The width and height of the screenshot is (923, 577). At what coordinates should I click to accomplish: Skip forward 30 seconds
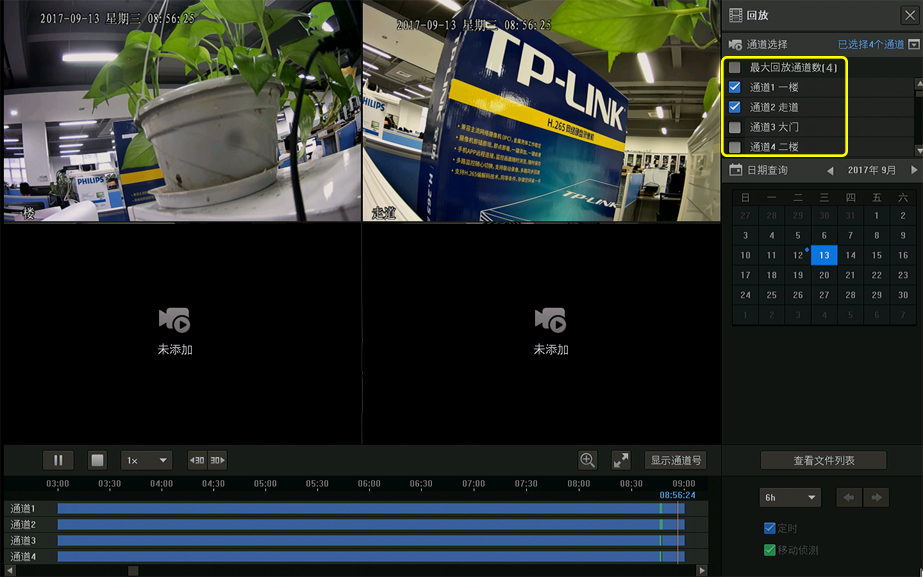point(217,460)
